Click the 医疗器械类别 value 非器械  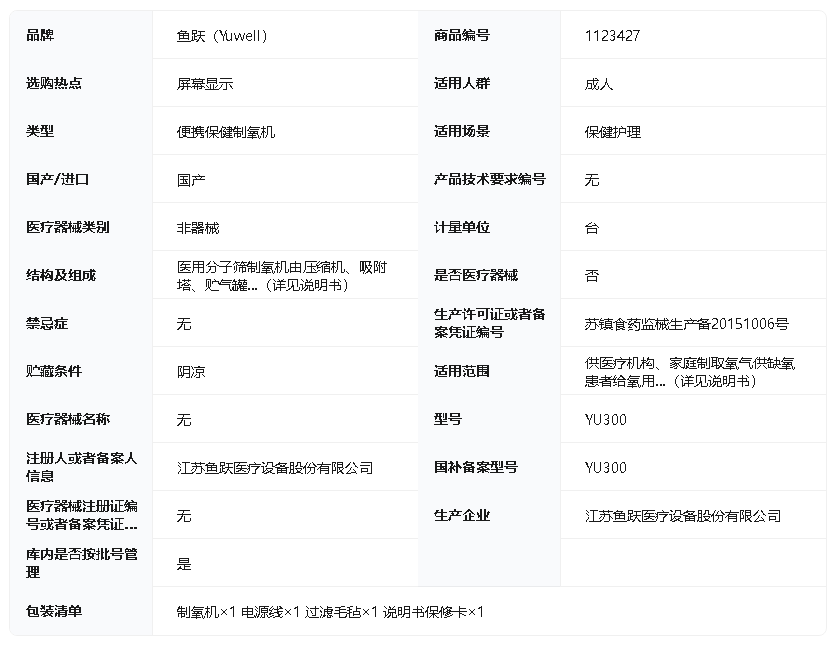coord(198,228)
